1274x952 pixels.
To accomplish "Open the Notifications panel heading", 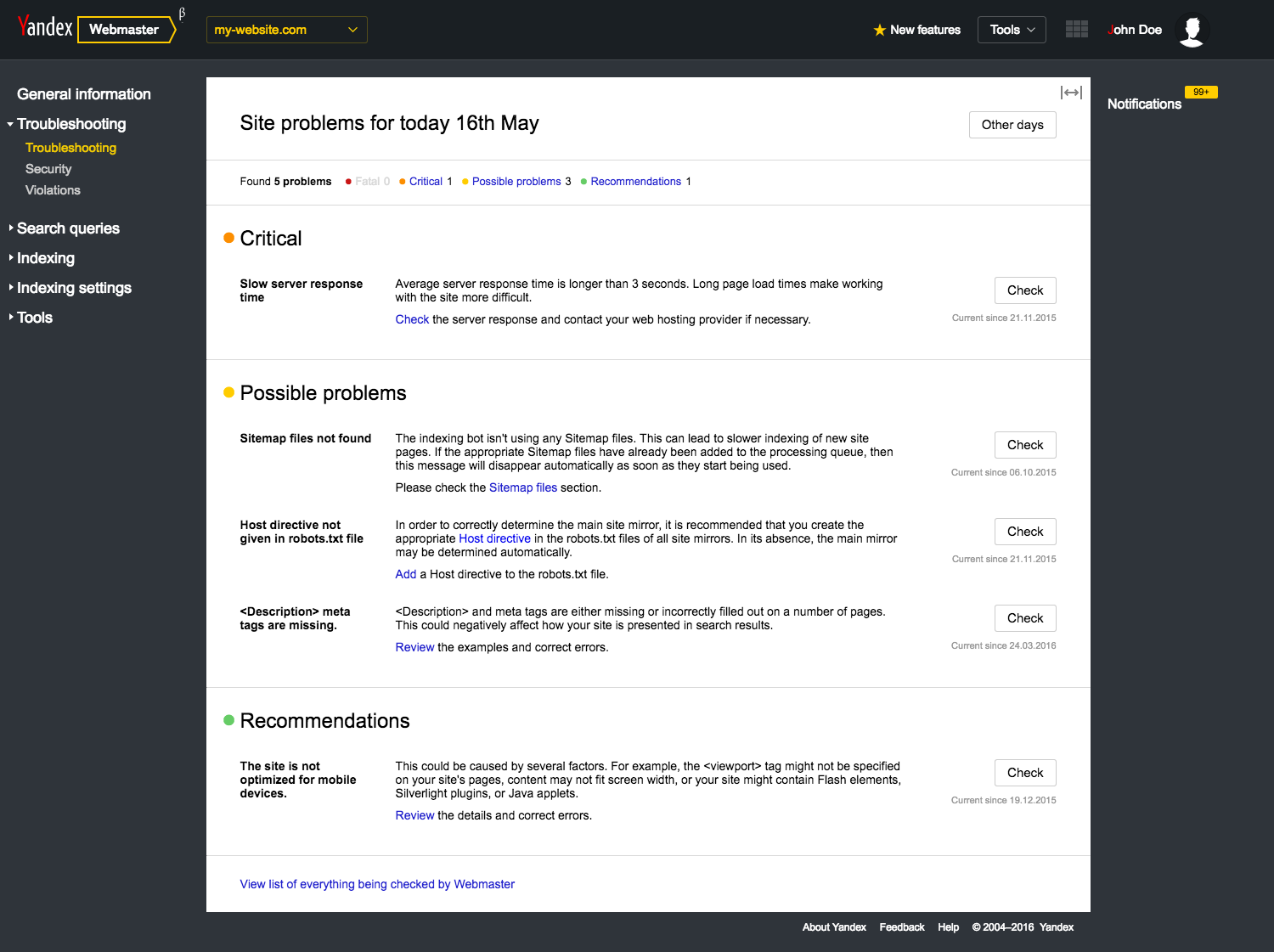I will pos(1144,104).
